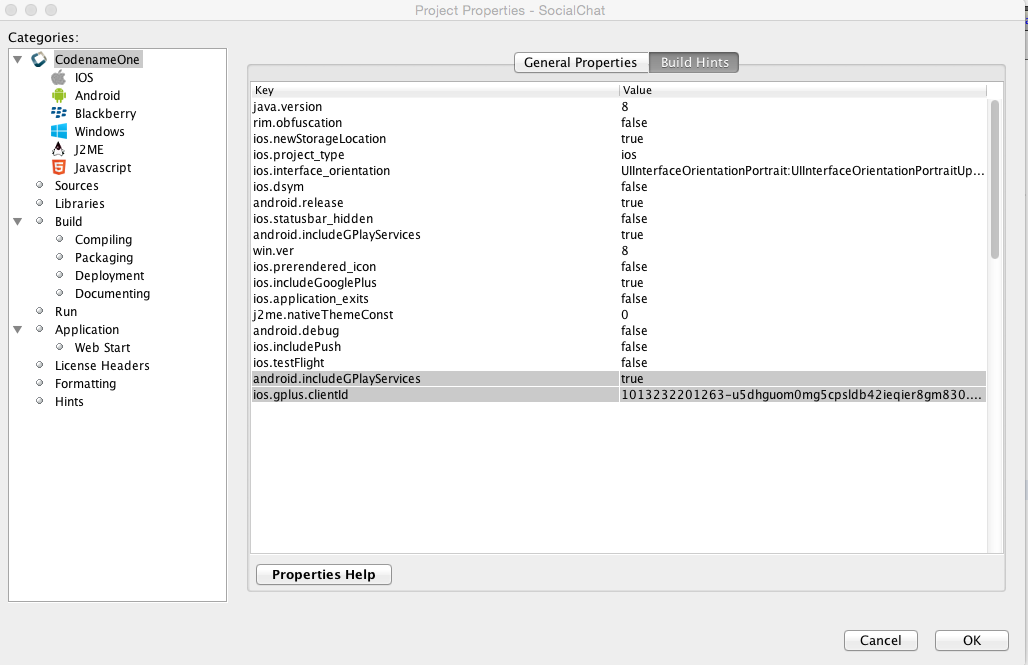Click the build hints vertical scrollbar

tap(994, 180)
